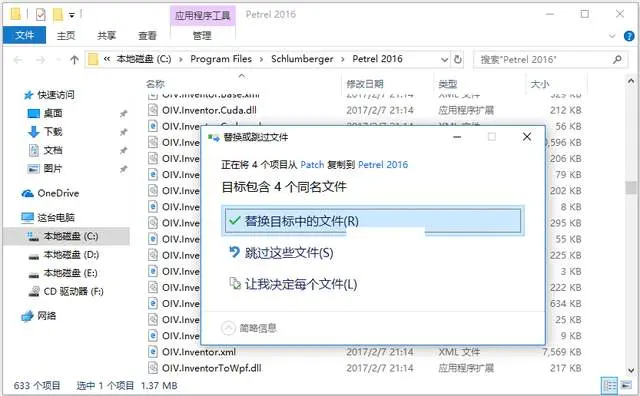The image size is (640, 396).
Task: Sort by the 大小 column header
Action: coord(540,84)
